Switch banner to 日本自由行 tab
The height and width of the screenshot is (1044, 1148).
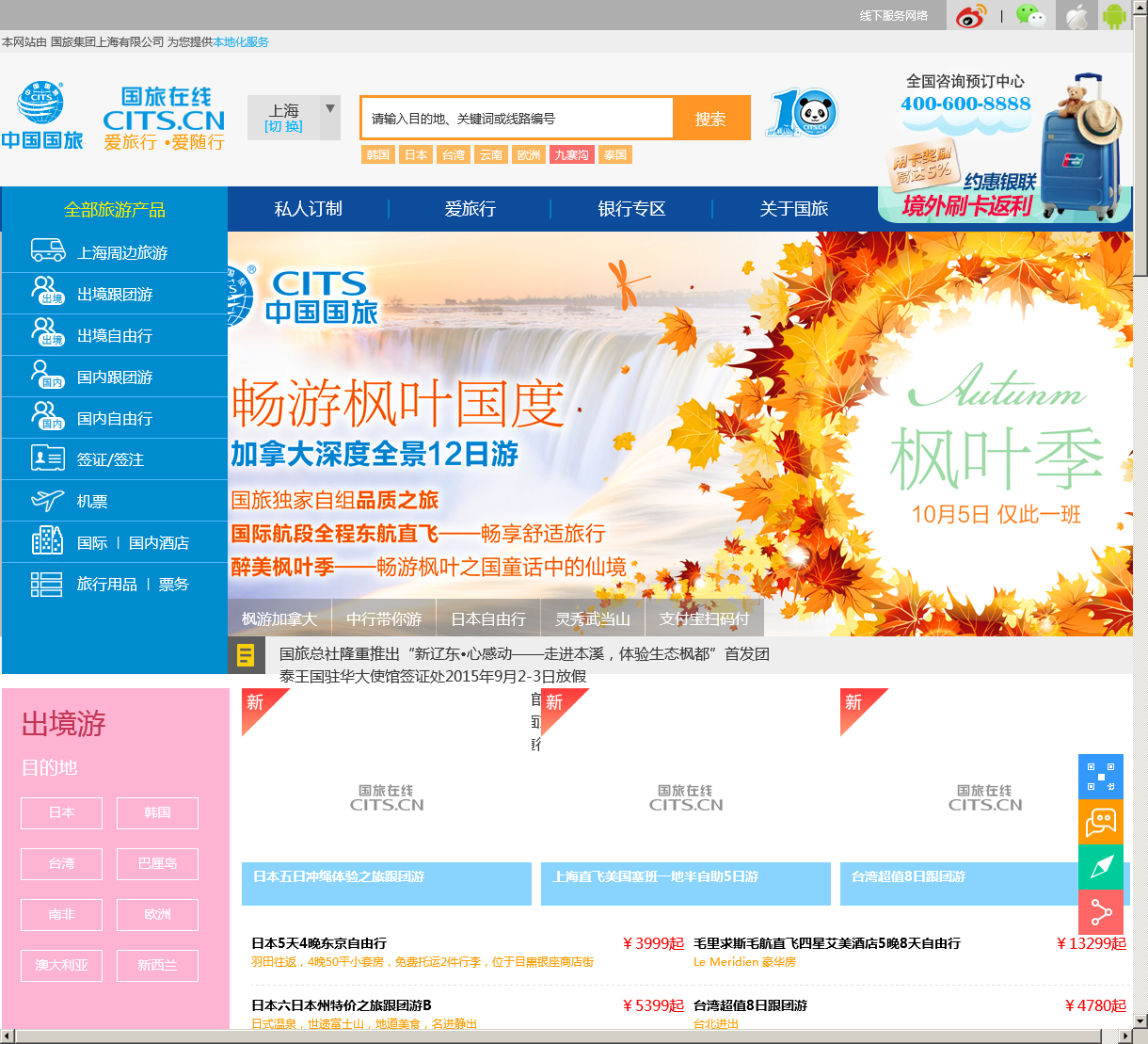click(488, 618)
